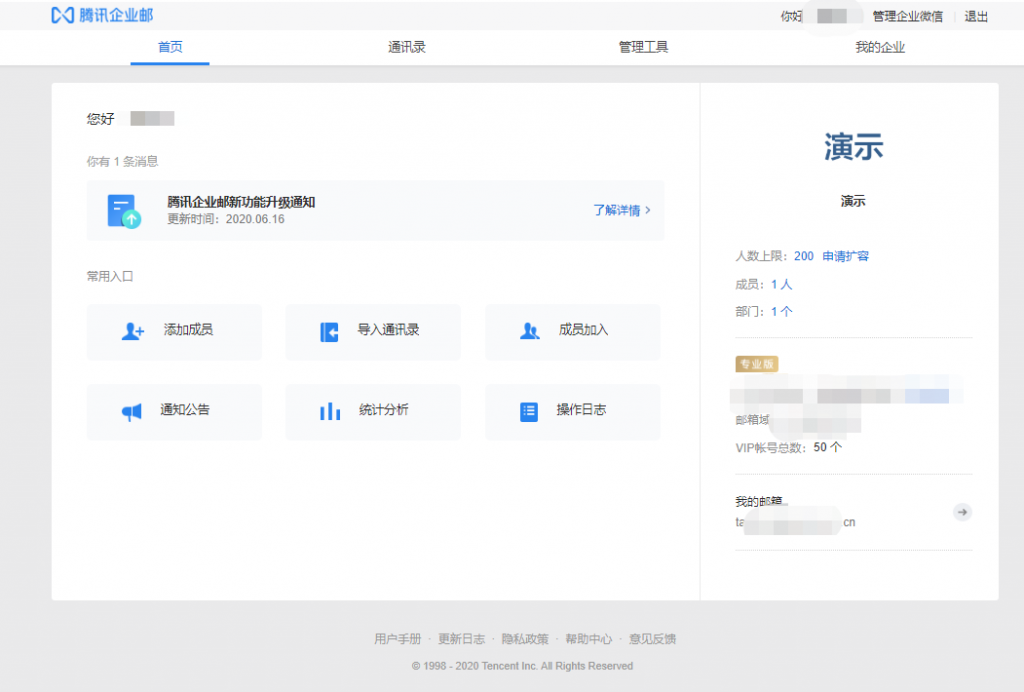Go to the 管理工具 tab
The image size is (1024, 692).
point(643,47)
